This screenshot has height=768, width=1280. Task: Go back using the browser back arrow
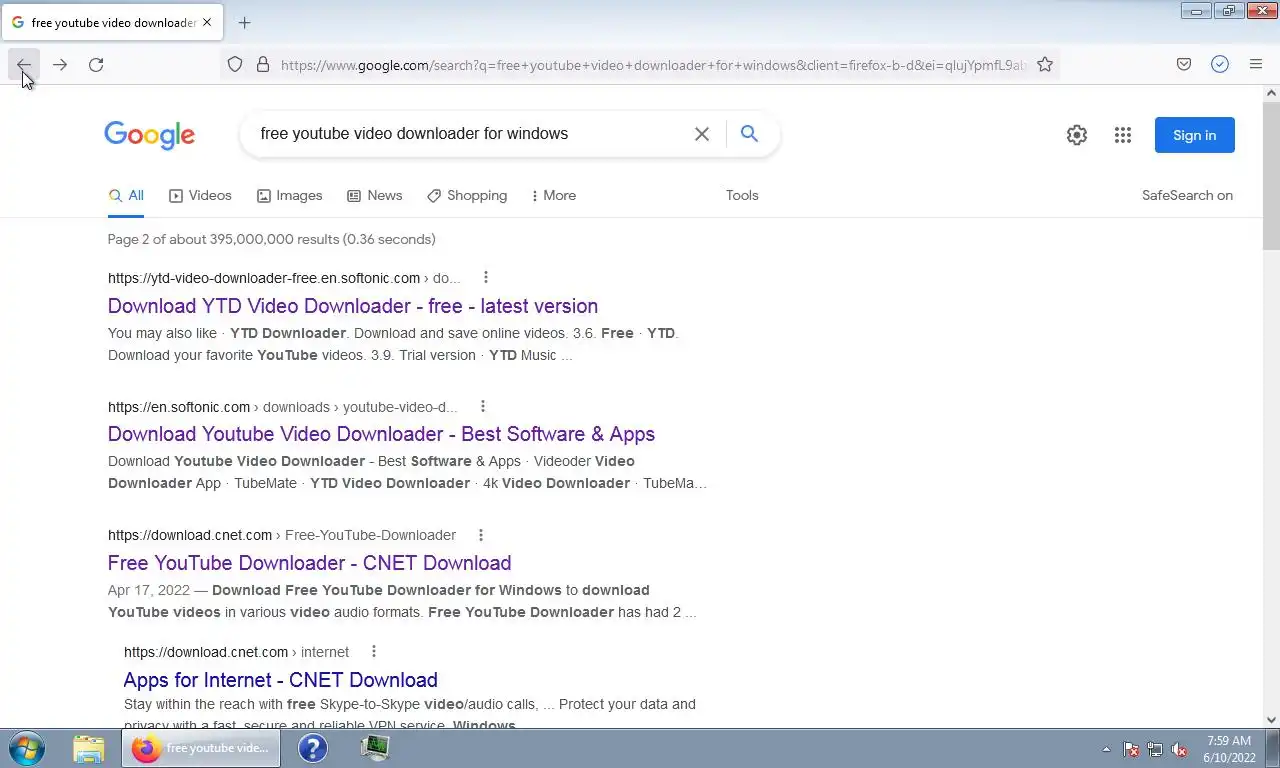[x=24, y=65]
